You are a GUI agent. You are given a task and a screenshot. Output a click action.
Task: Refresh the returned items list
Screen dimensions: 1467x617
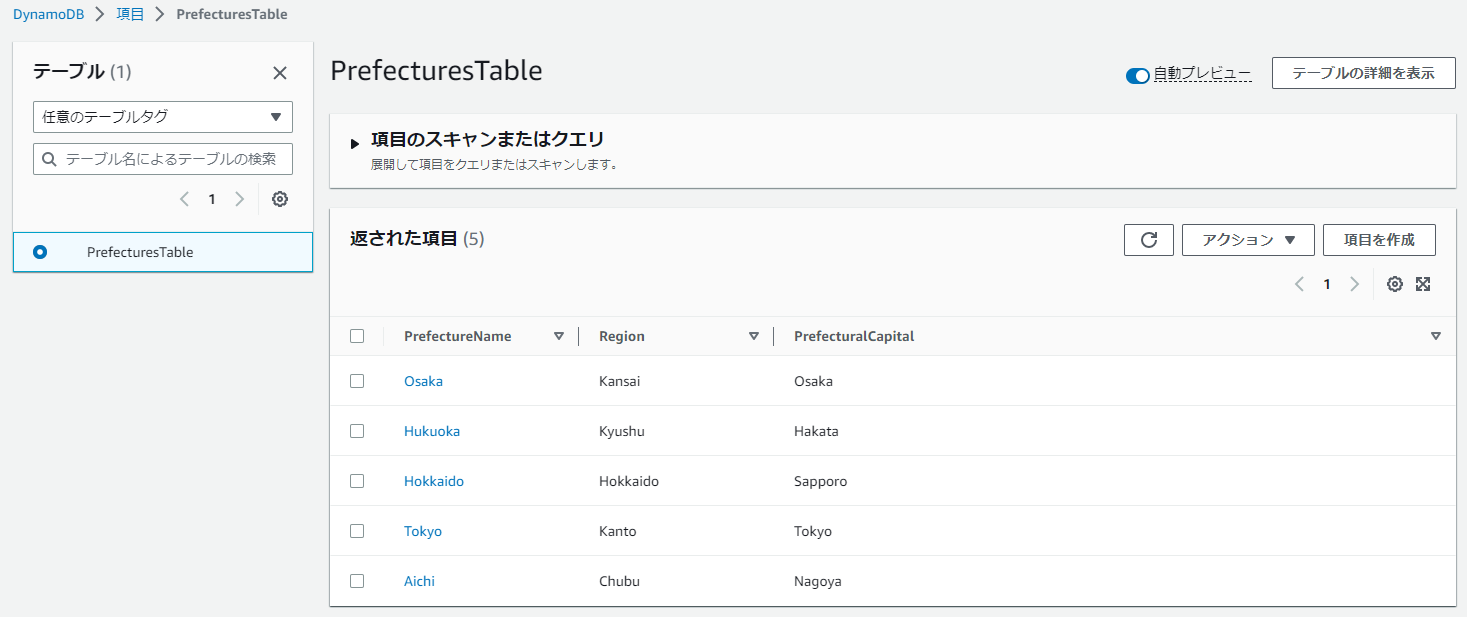click(x=1148, y=240)
